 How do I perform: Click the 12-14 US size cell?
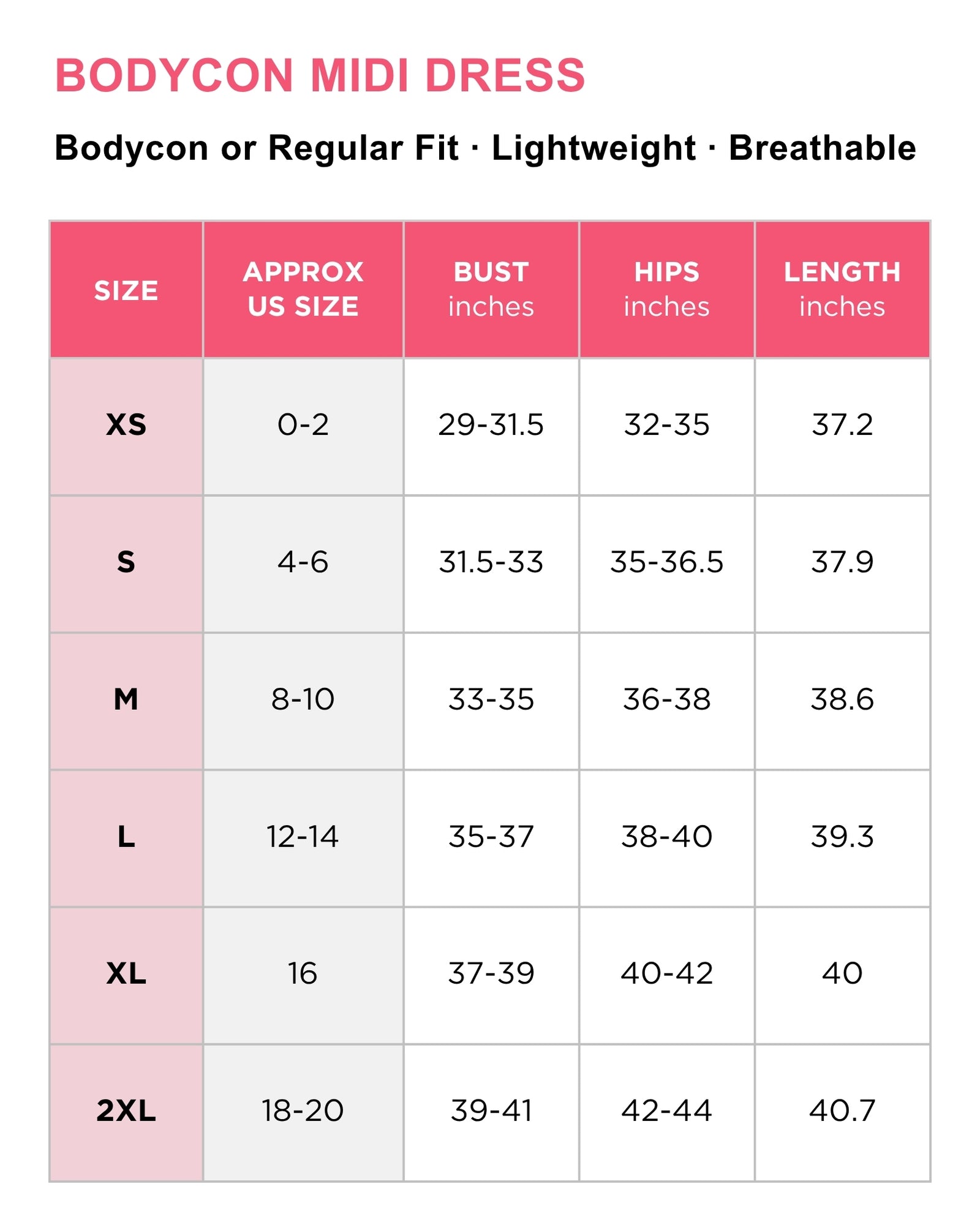point(303,838)
